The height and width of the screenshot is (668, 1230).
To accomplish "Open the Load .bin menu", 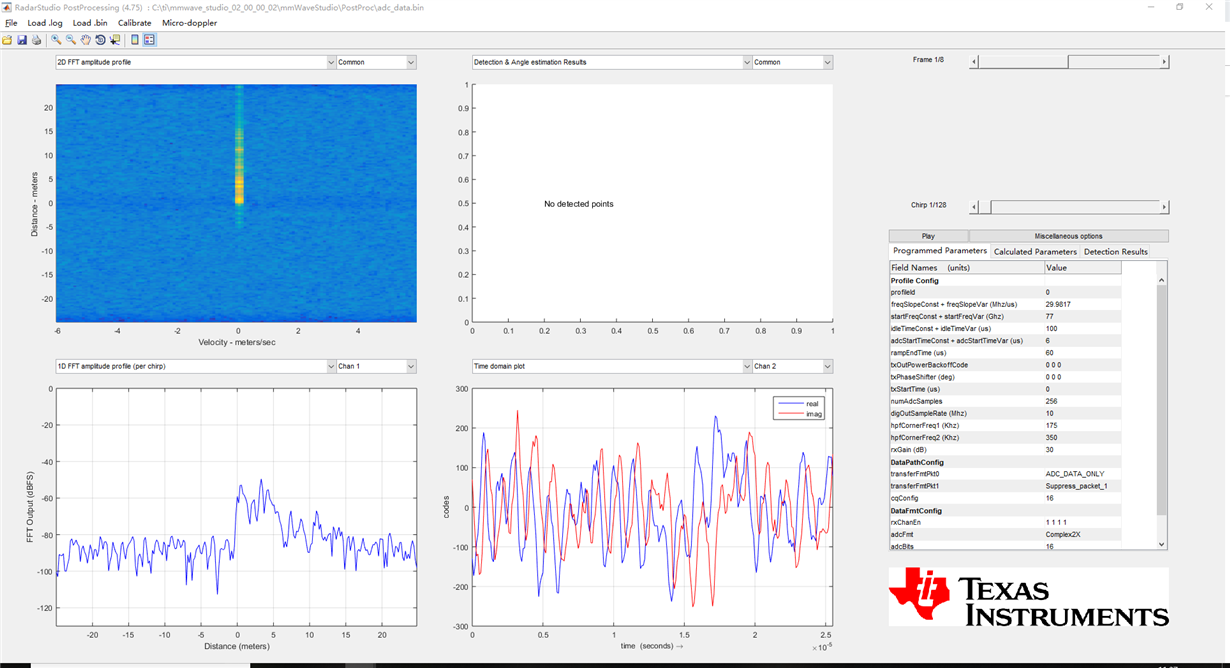I will [90, 22].
